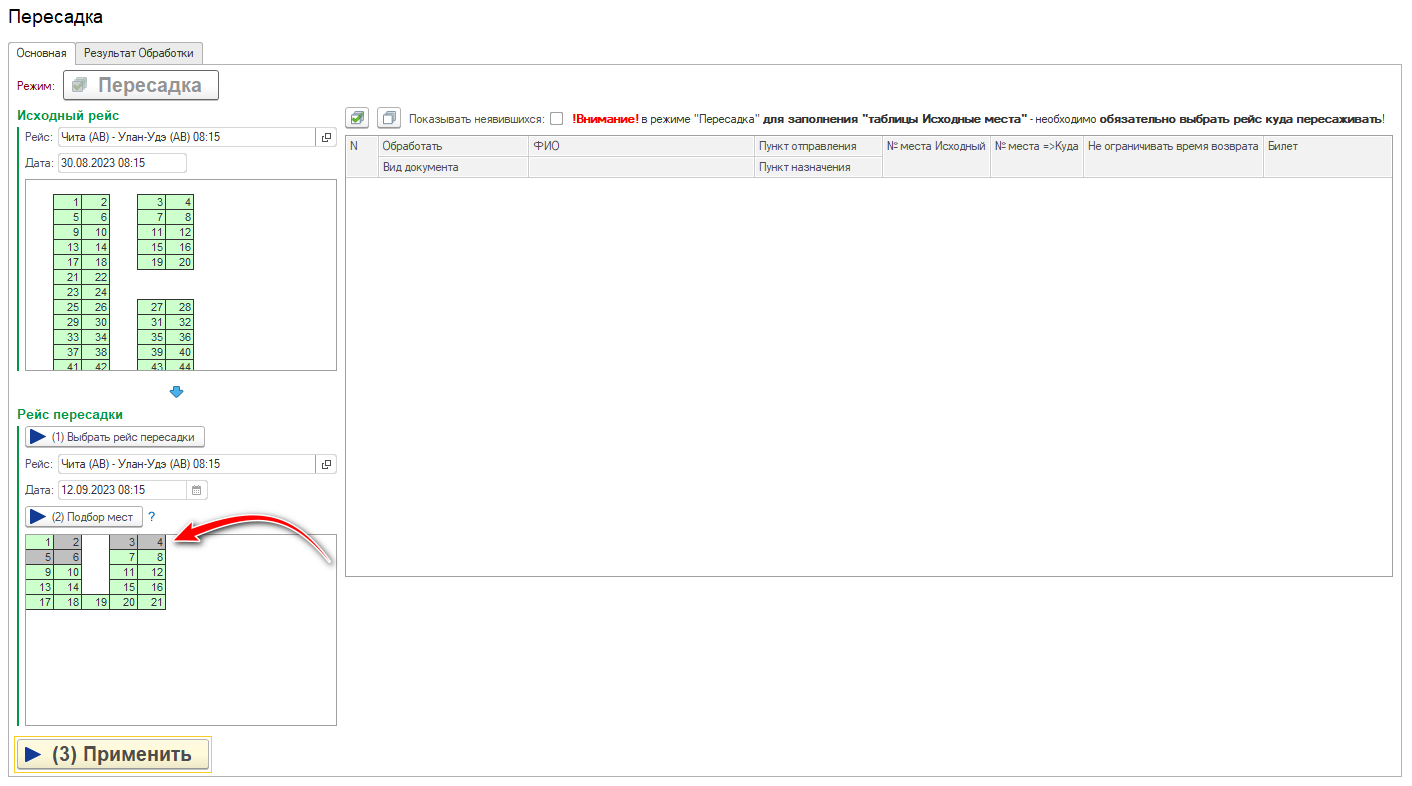Open the transfer trip Рейс selection icon
The image size is (1412, 786).
[326, 464]
